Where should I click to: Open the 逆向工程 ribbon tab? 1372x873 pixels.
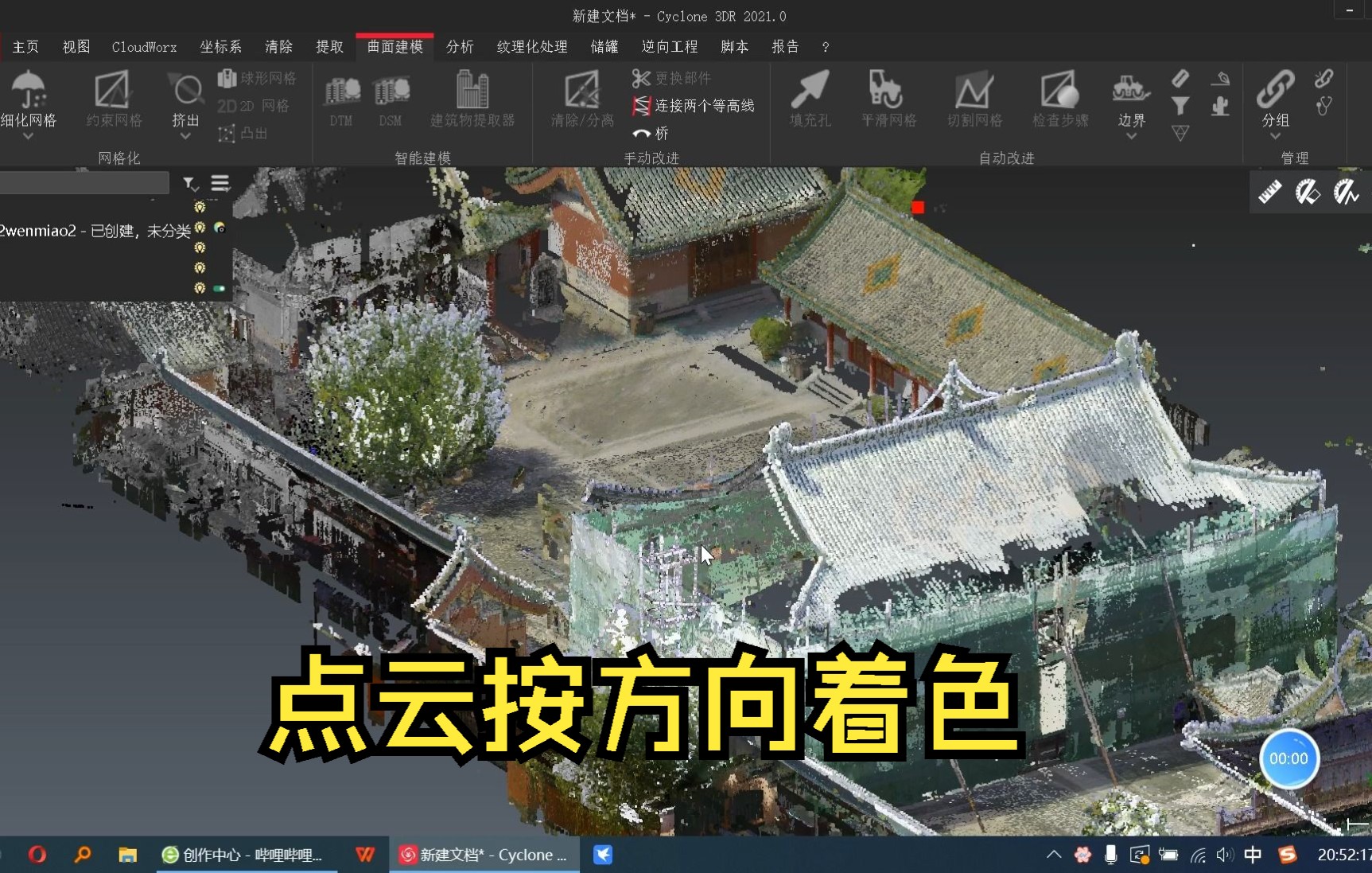click(670, 47)
